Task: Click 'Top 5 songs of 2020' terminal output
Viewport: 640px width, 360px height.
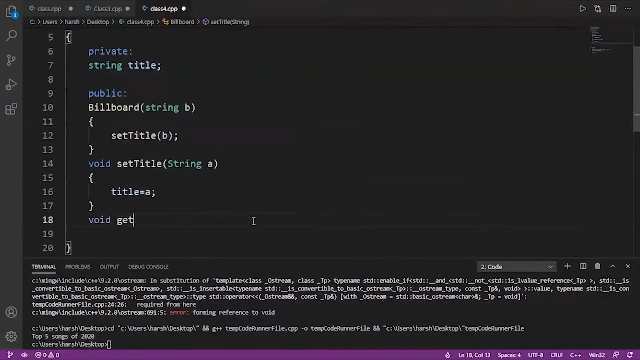Action: click(x=63, y=337)
